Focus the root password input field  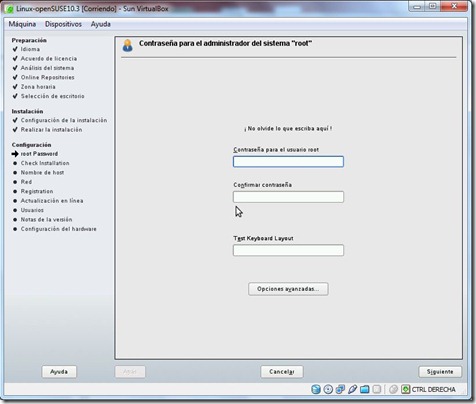click(x=288, y=162)
